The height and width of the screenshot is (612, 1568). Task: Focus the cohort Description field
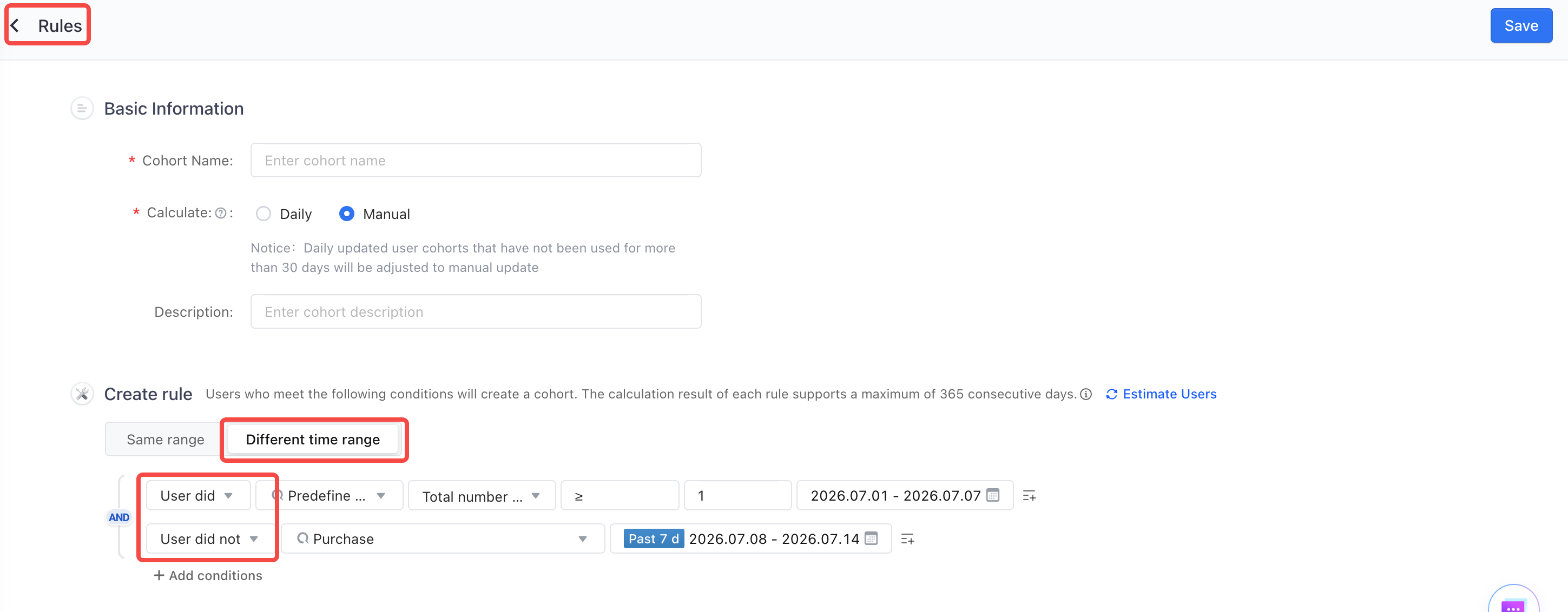[x=476, y=312]
